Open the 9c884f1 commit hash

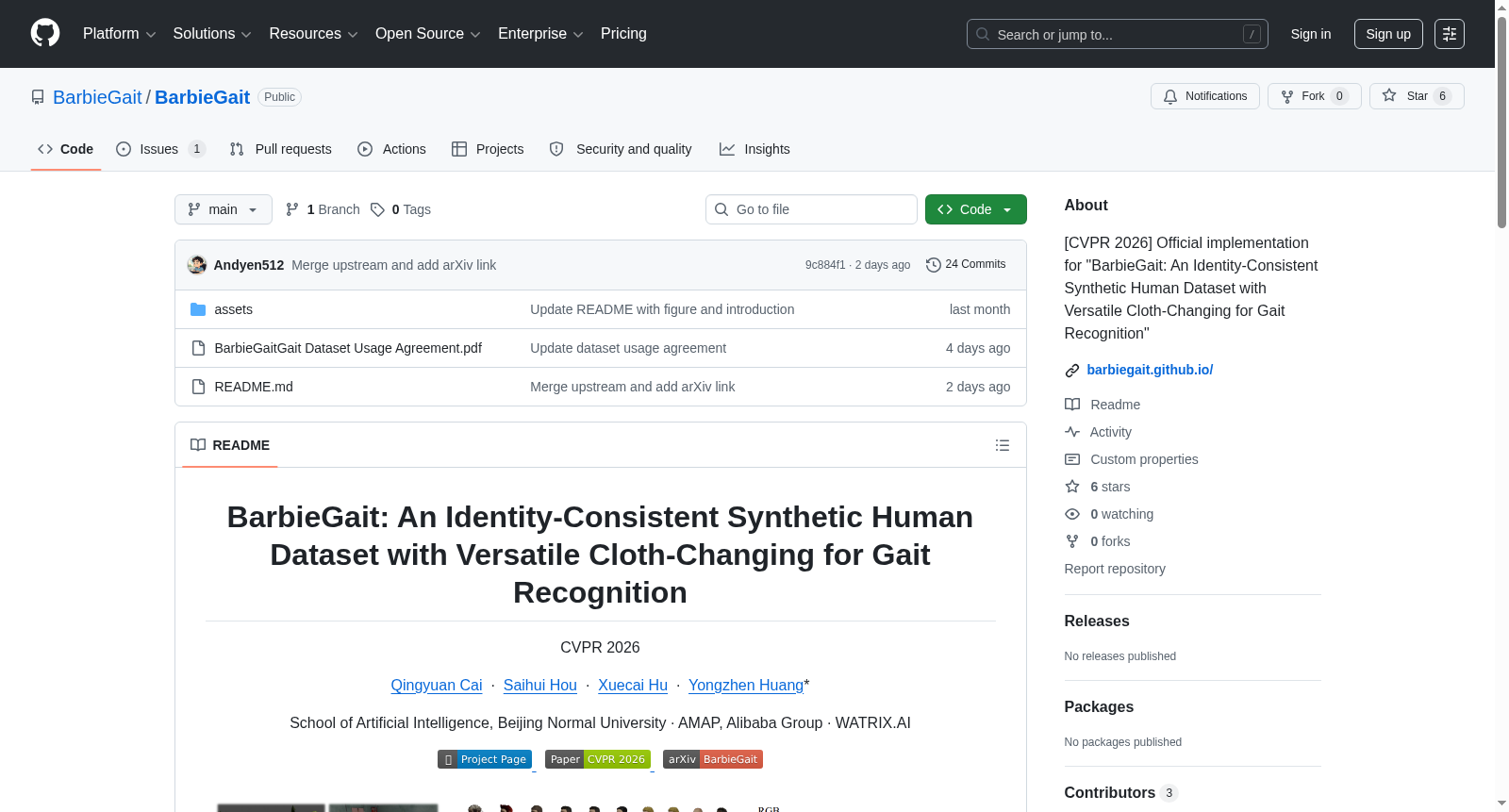(x=825, y=265)
